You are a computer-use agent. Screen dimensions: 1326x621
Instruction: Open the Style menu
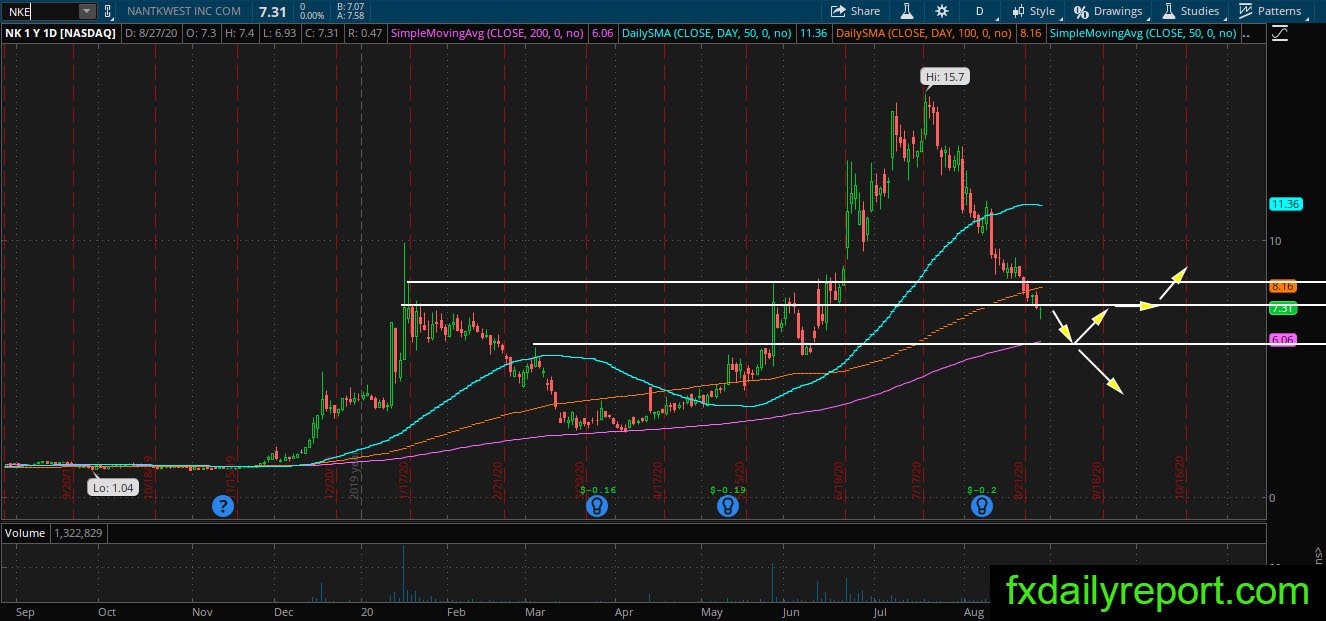1033,11
